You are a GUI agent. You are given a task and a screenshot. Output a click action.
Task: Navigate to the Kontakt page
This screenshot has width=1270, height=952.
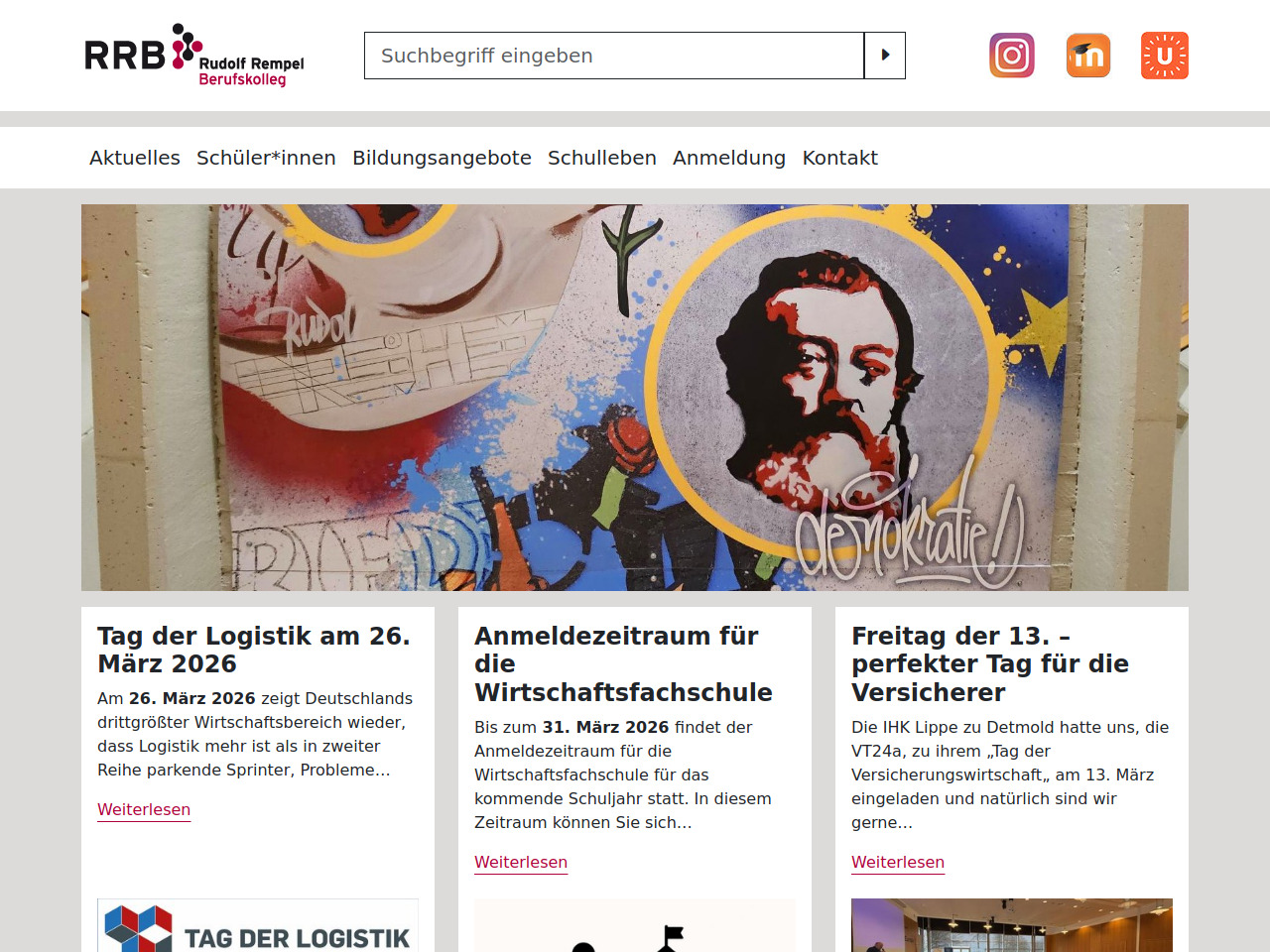click(x=840, y=158)
